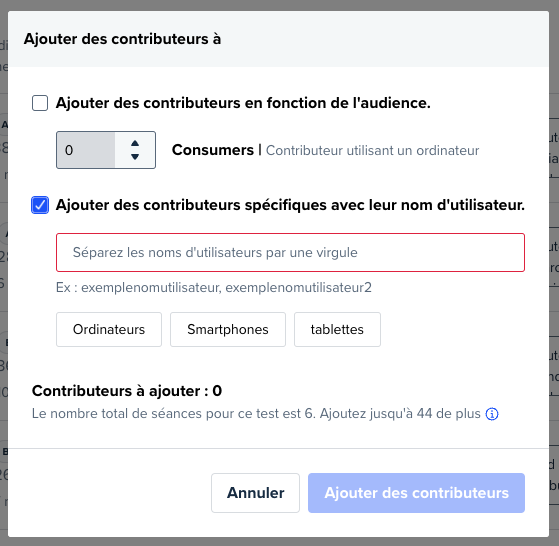The height and width of the screenshot is (546, 559).
Task: Click the label 'Ajouter des contributeurs en fonction de l'audience.'
Action: 243,103
